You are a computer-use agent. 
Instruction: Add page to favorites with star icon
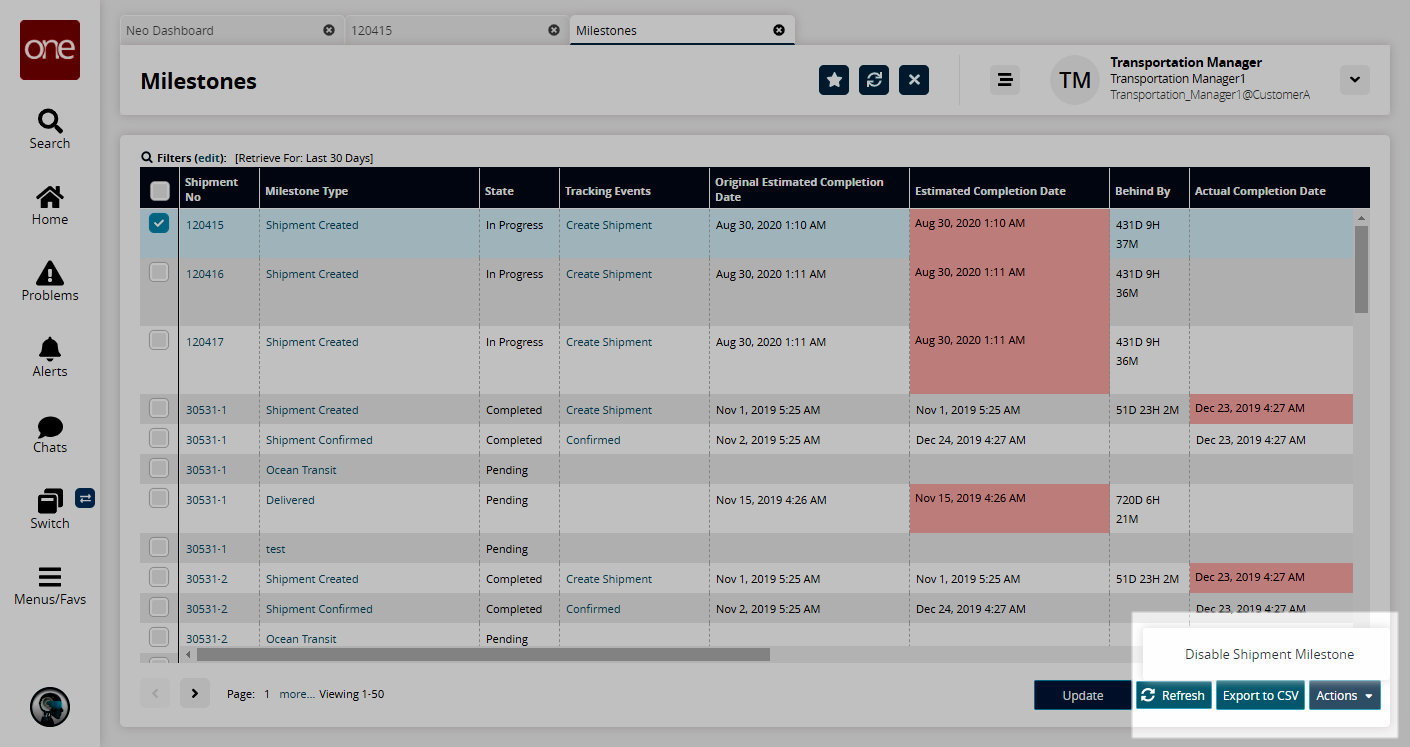click(834, 80)
